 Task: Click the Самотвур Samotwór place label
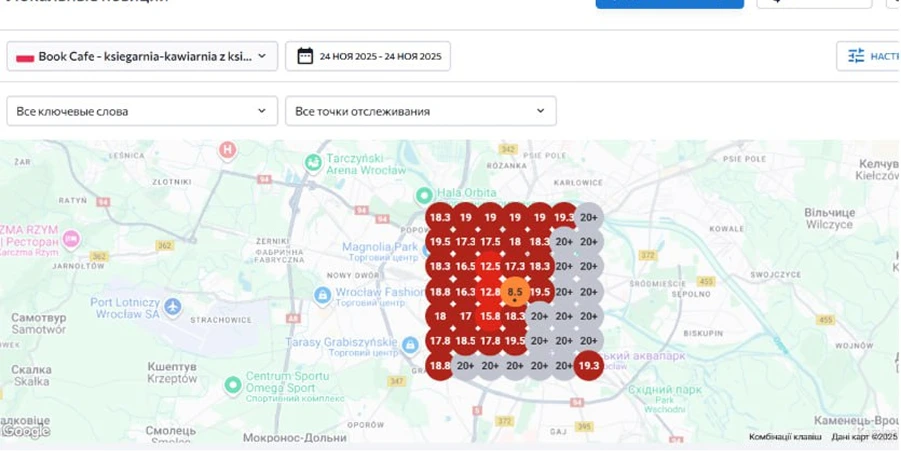39,324
